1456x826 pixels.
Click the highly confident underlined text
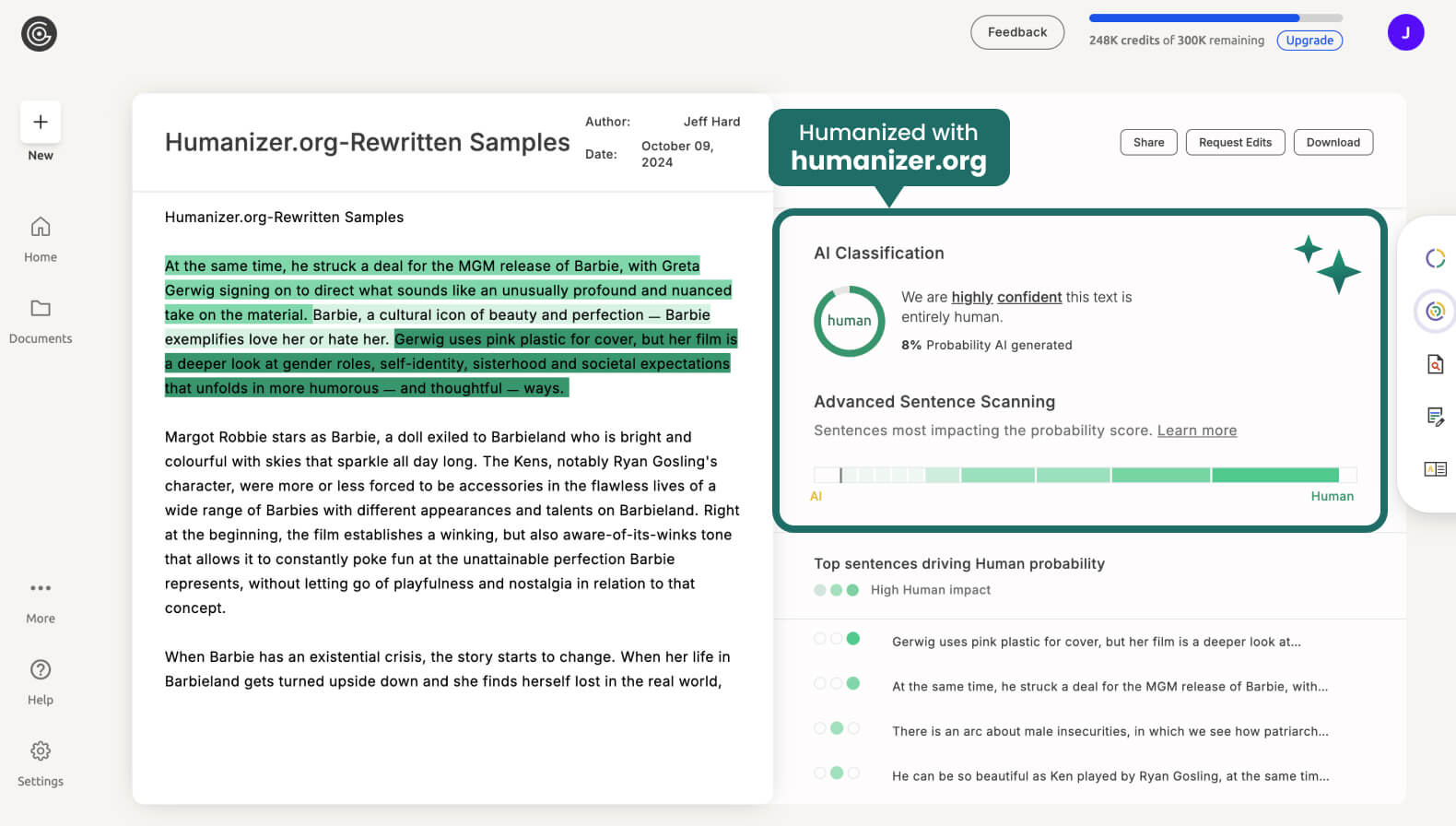[1006, 297]
